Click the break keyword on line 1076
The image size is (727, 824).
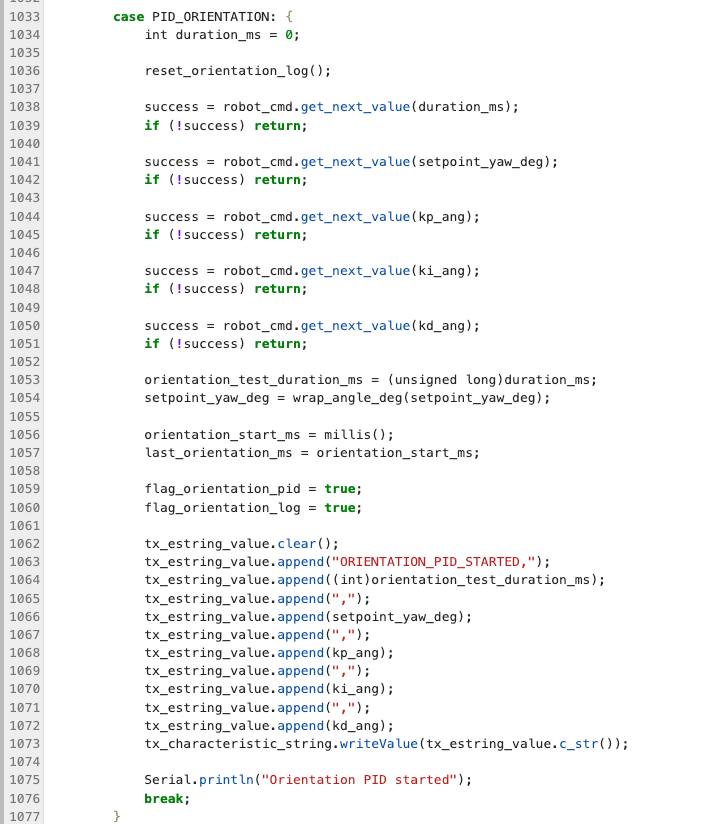[164, 798]
